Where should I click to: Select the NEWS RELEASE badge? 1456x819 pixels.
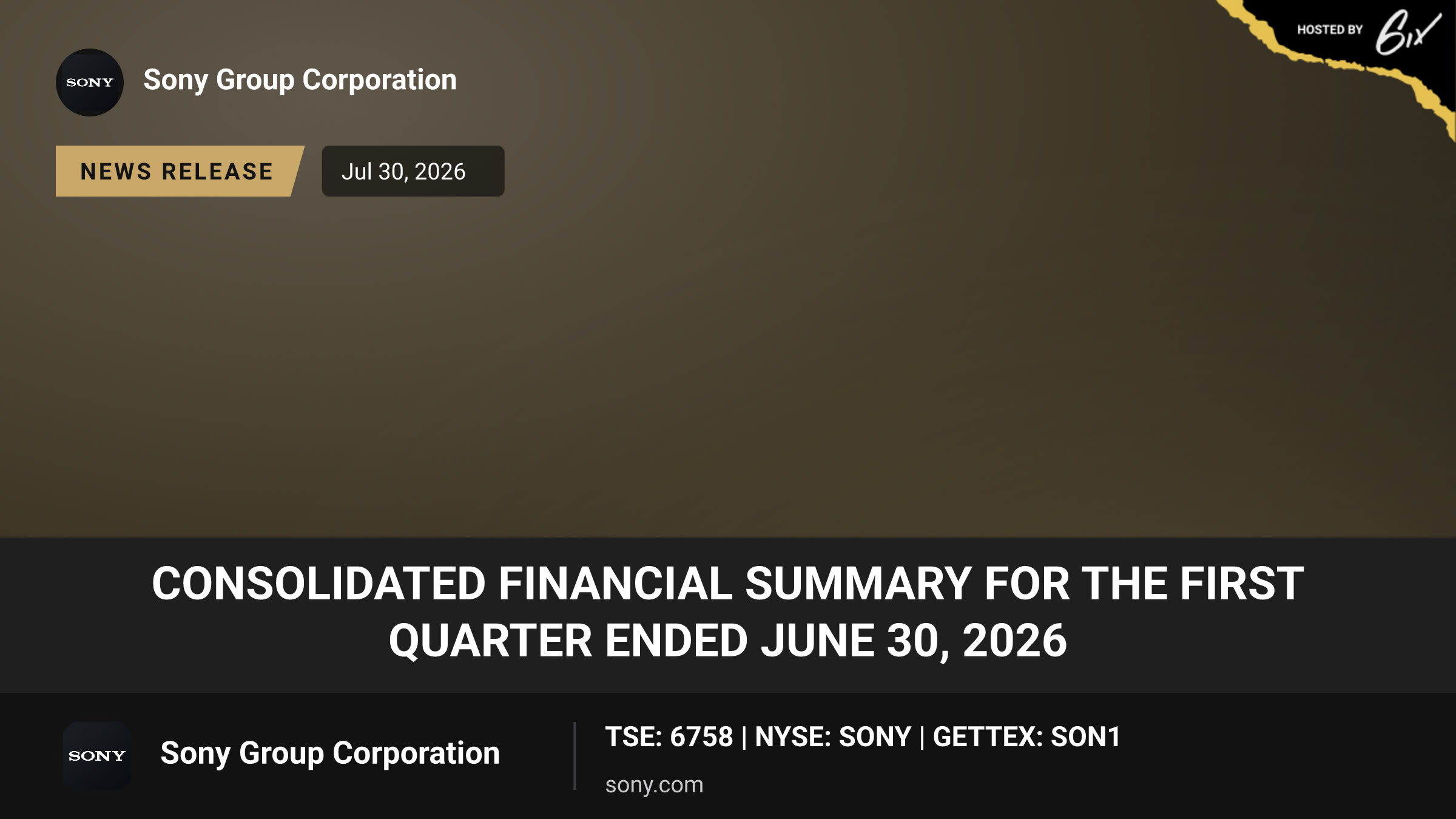[x=180, y=171]
